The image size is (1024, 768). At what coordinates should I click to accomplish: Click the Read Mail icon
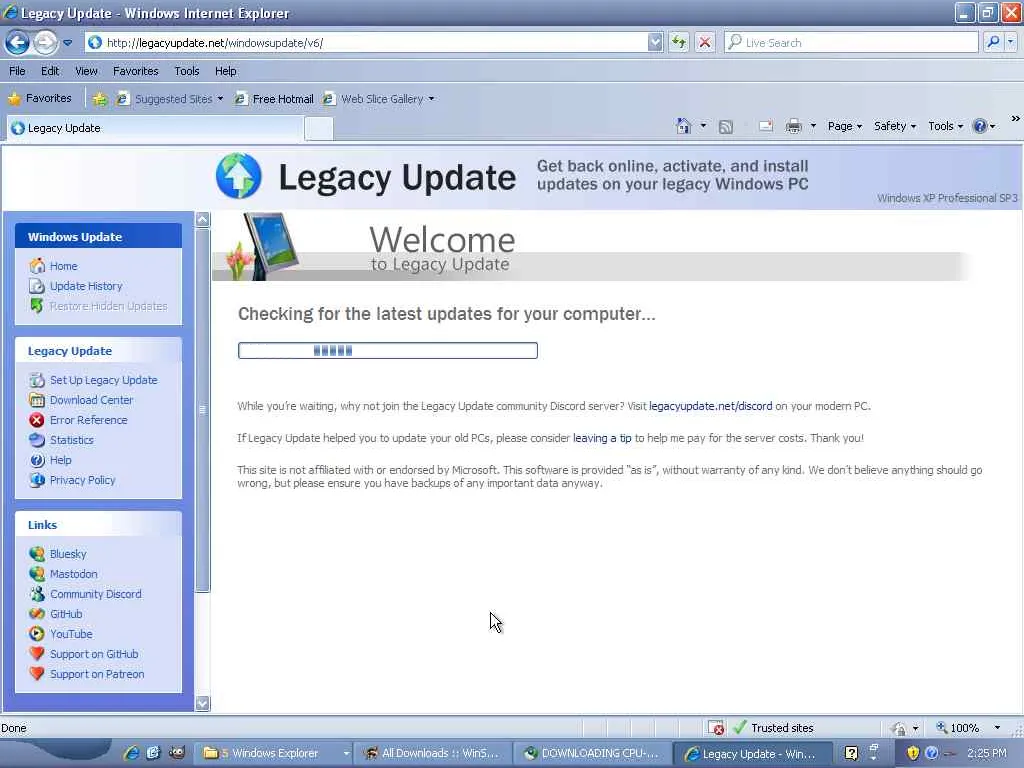765,126
